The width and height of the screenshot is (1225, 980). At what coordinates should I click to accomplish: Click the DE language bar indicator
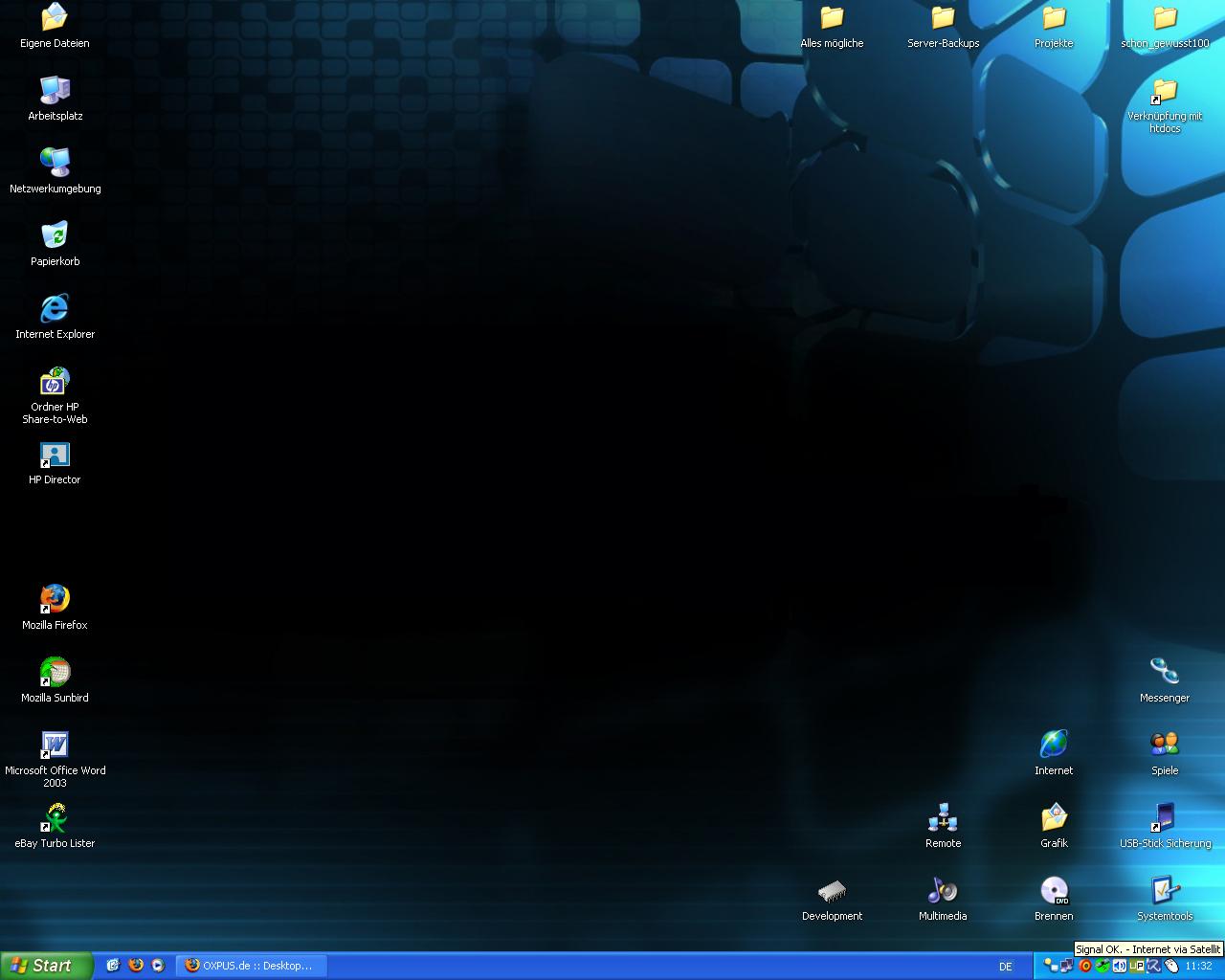(1006, 967)
